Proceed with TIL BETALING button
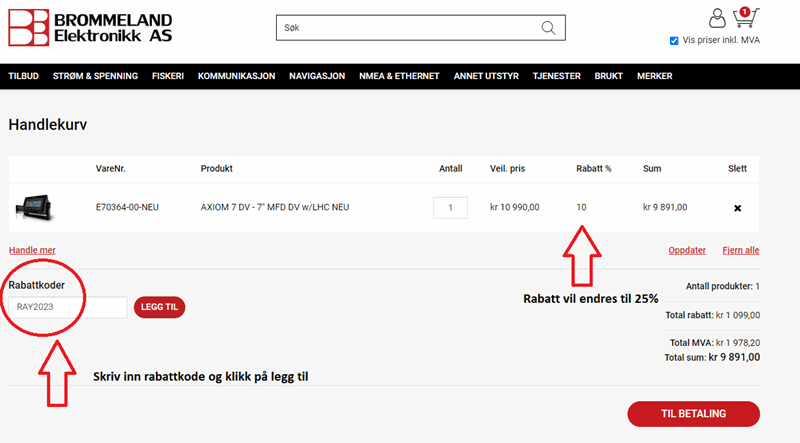Image resolution: width=800 pixels, height=443 pixels. point(693,413)
